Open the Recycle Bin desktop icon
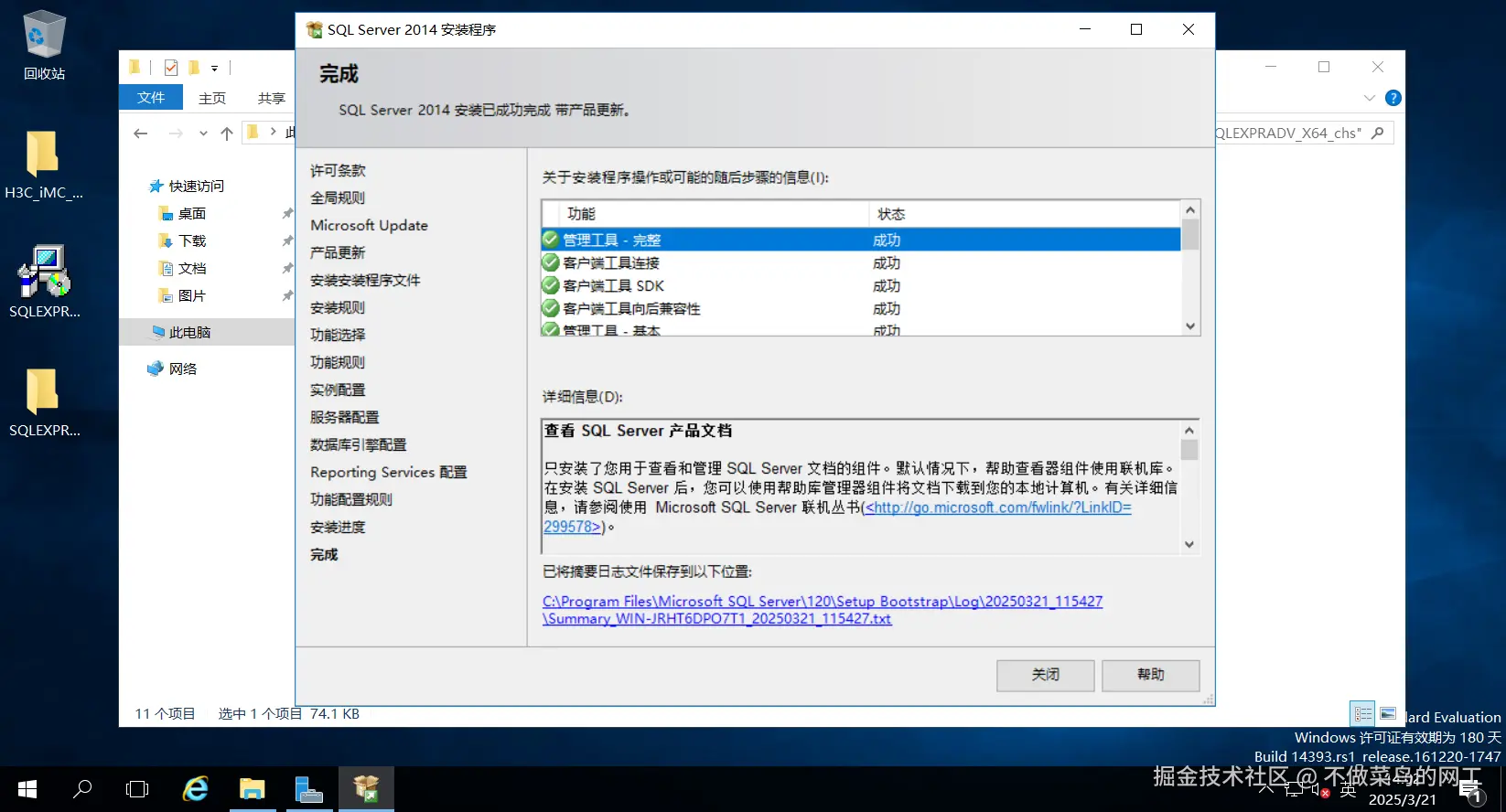The height and width of the screenshot is (812, 1506). 44,44
